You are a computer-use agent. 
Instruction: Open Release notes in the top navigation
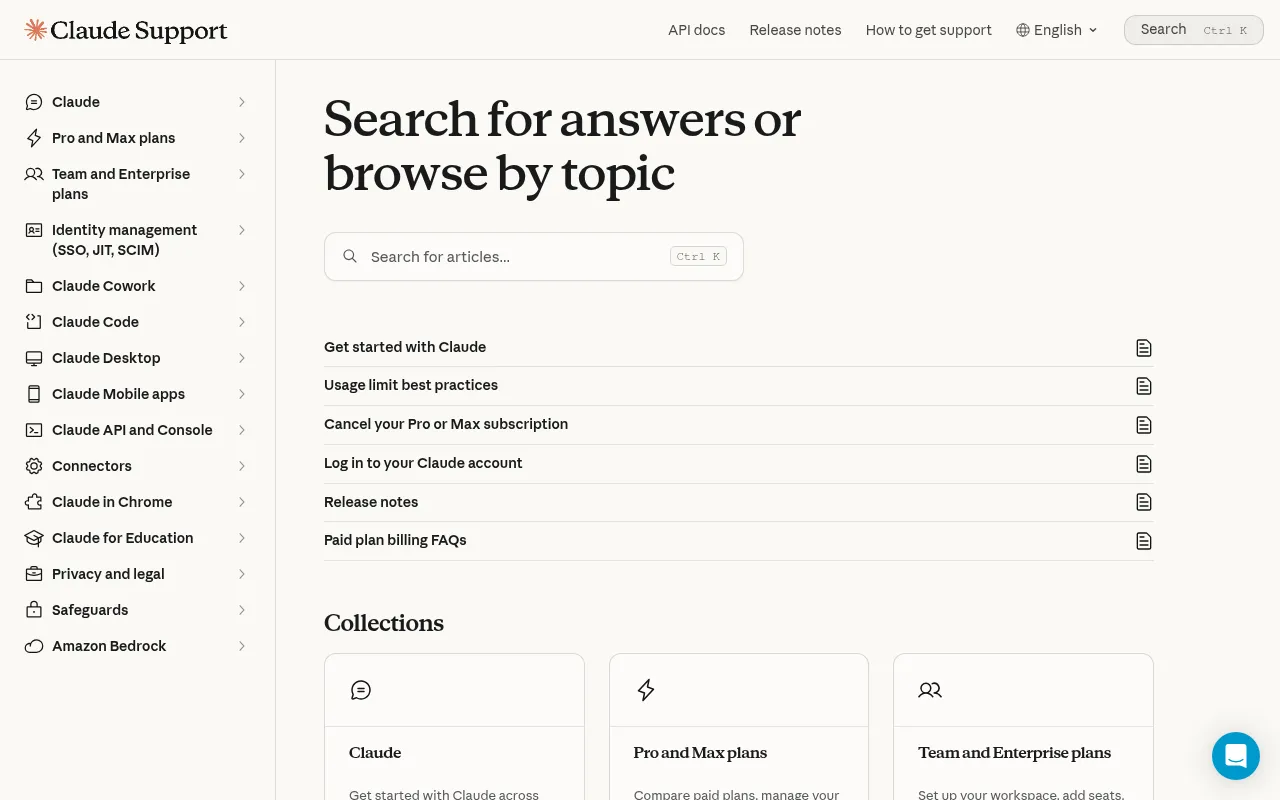click(x=796, y=30)
